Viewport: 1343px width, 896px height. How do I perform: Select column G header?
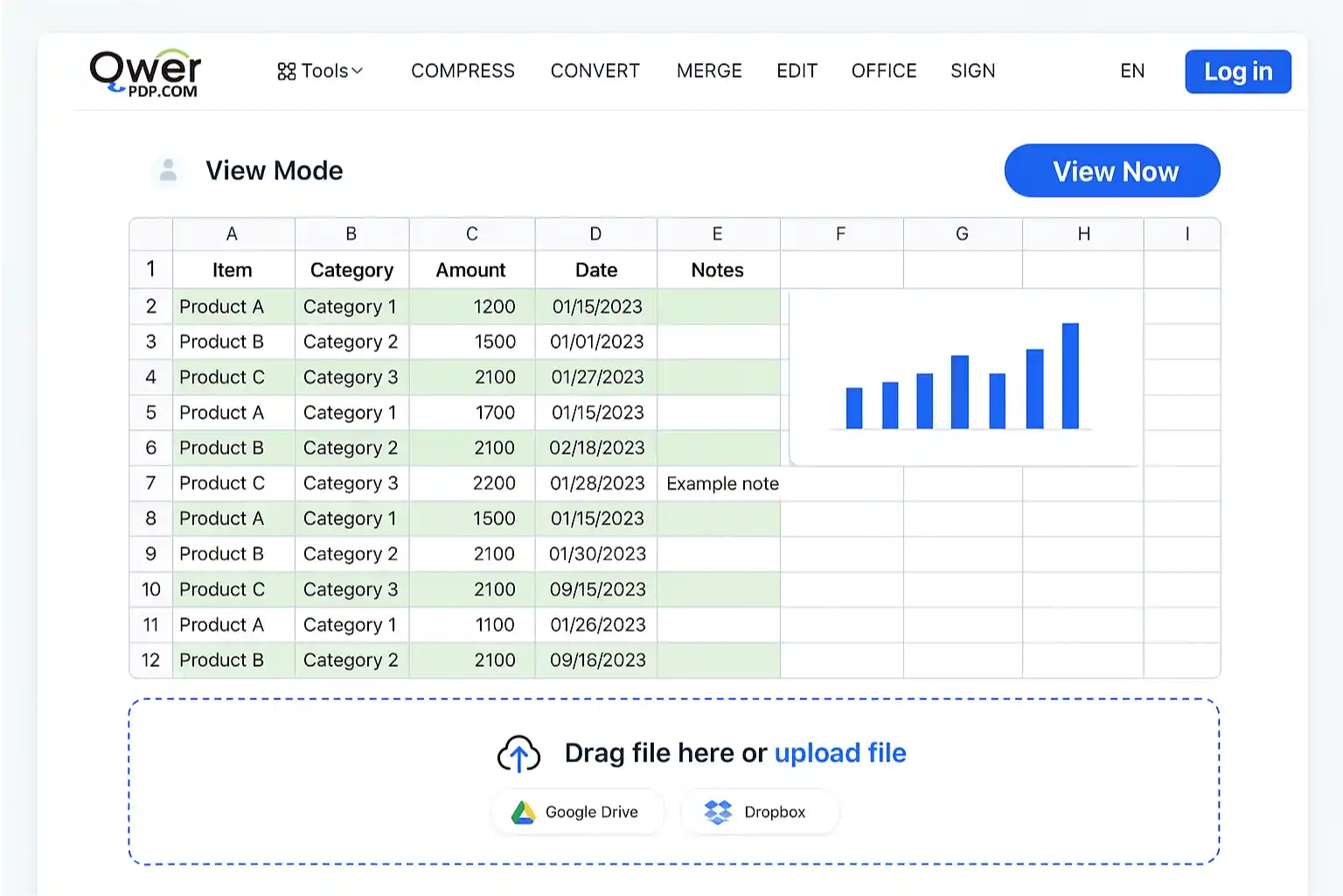pos(963,233)
